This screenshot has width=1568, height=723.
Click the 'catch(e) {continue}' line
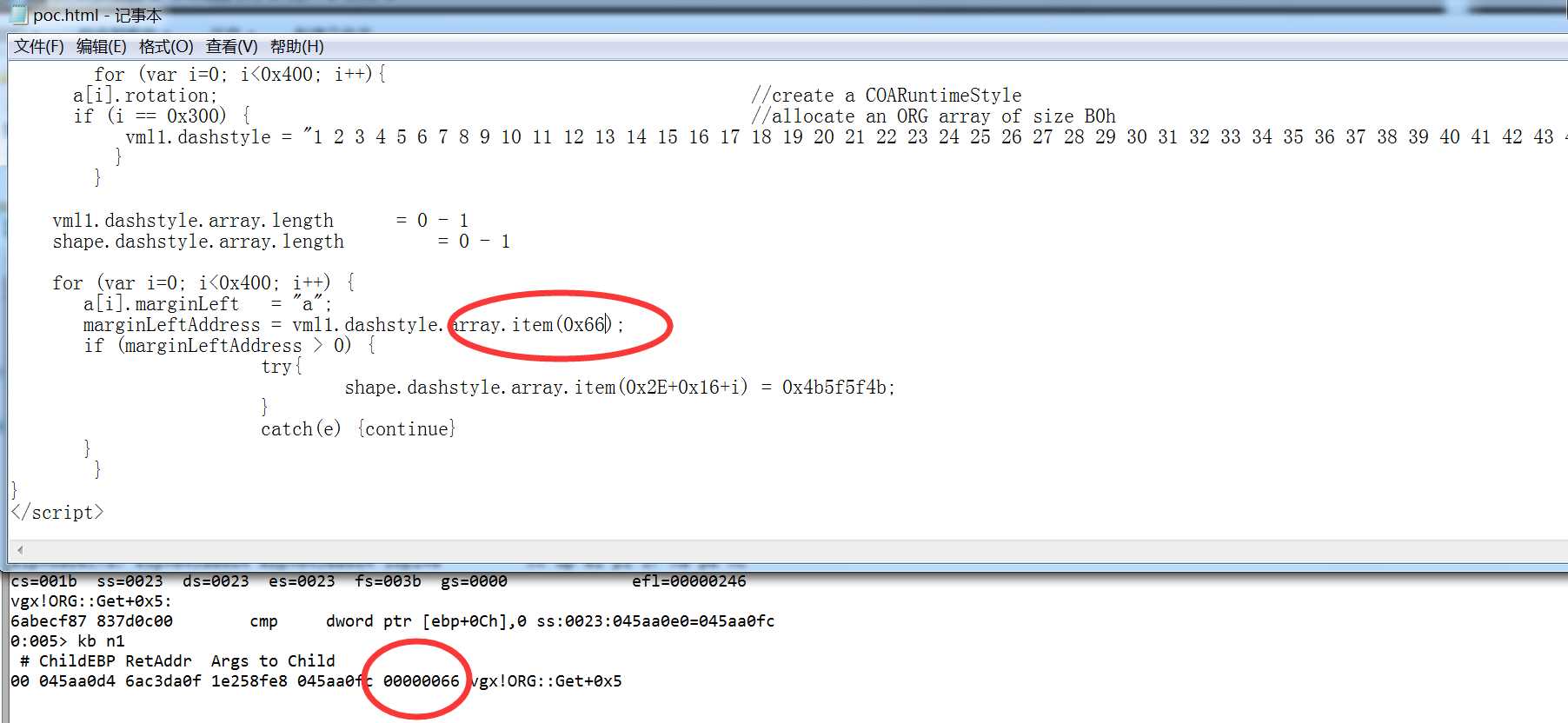(x=358, y=429)
